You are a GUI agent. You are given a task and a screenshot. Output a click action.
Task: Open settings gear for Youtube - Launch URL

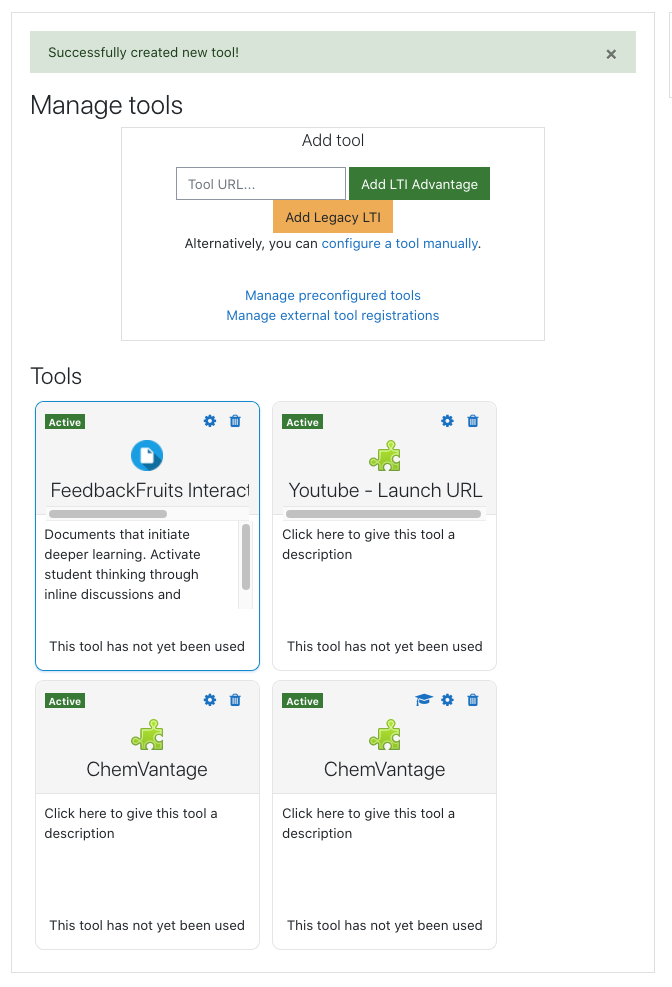pyautogui.click(x=447, y=421)
